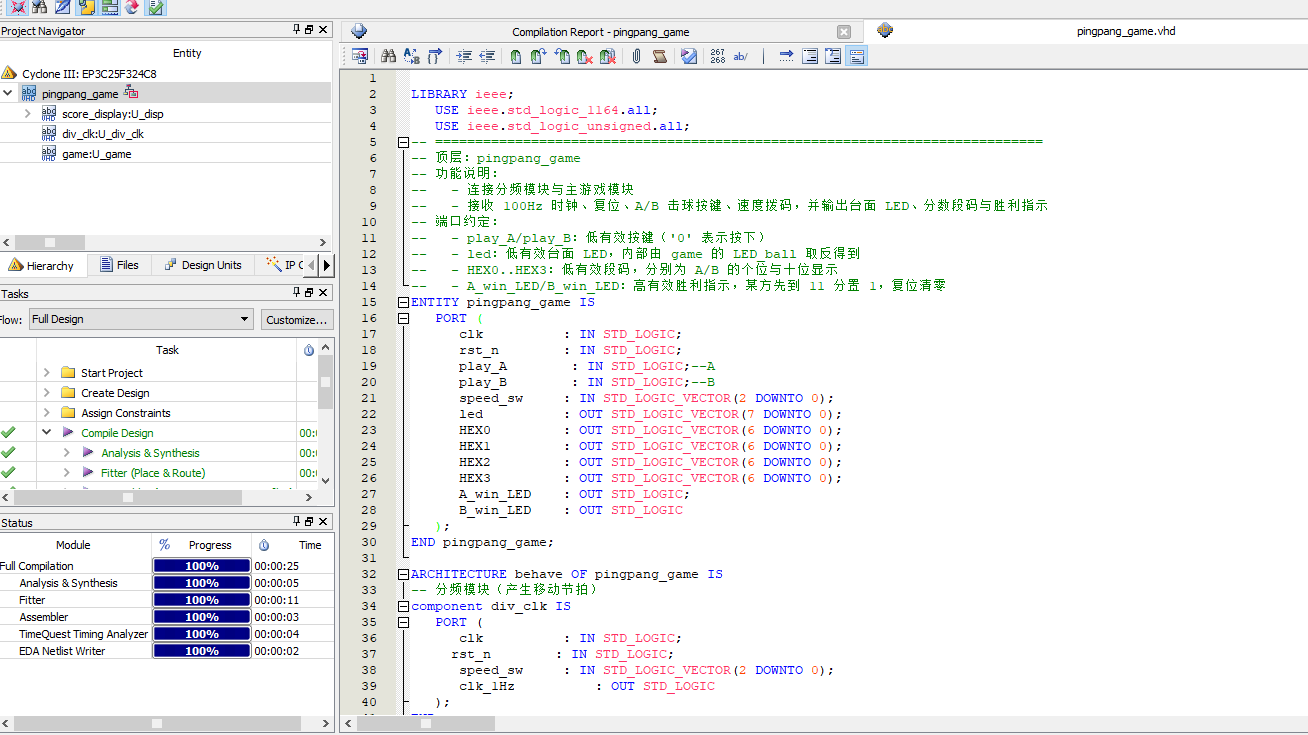Toggle the highlighted last editor toolbar icon
This screenshot has width=1308, height=735.
point(857,56)
